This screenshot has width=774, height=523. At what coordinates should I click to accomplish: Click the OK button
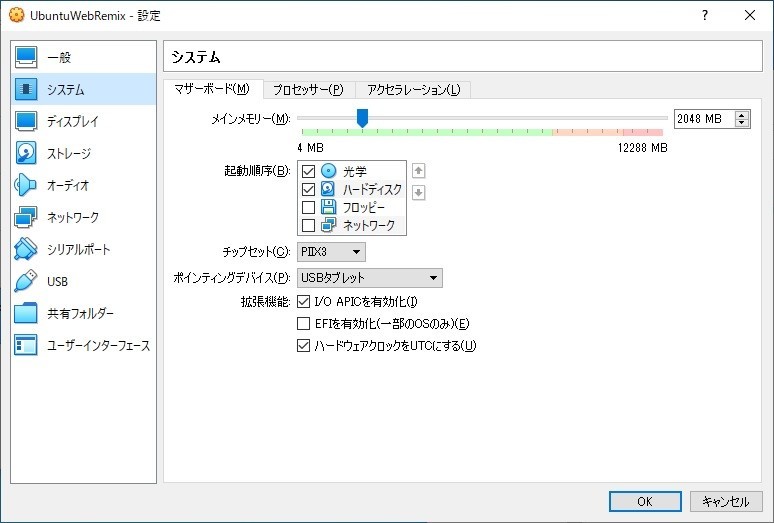pyautogui.click(x=645, y=501)
